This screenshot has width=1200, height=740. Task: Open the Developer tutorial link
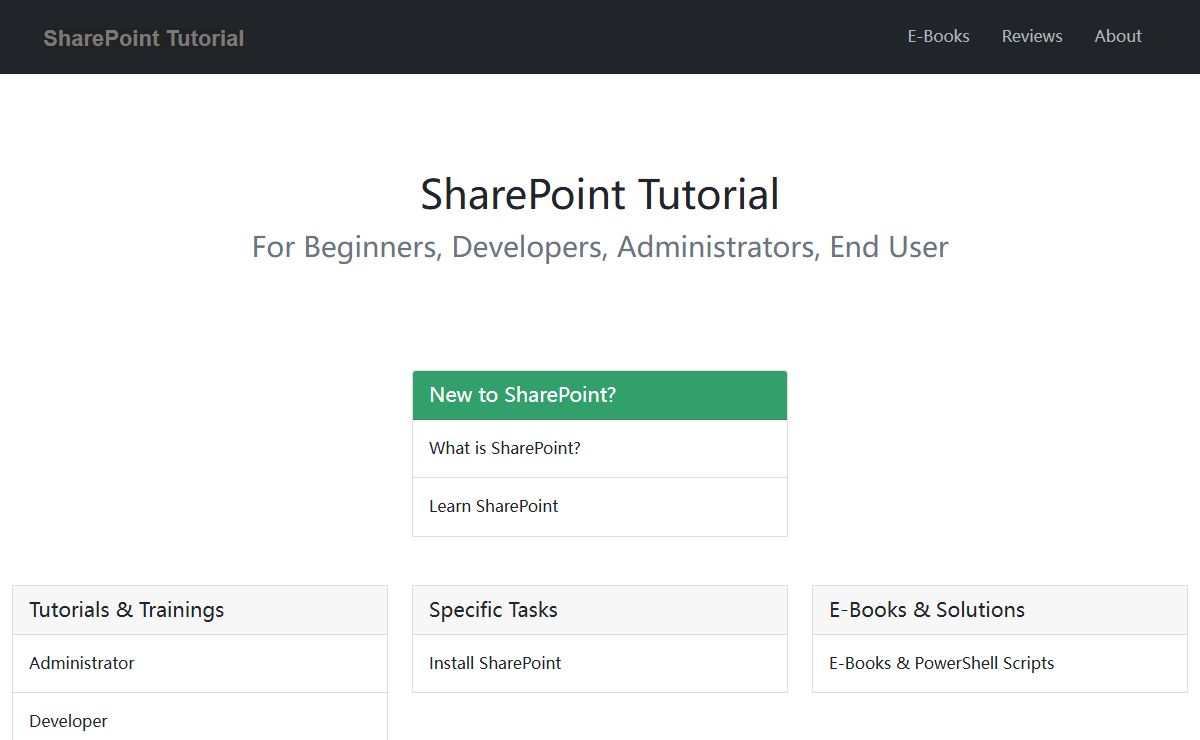tap(200, 717)
